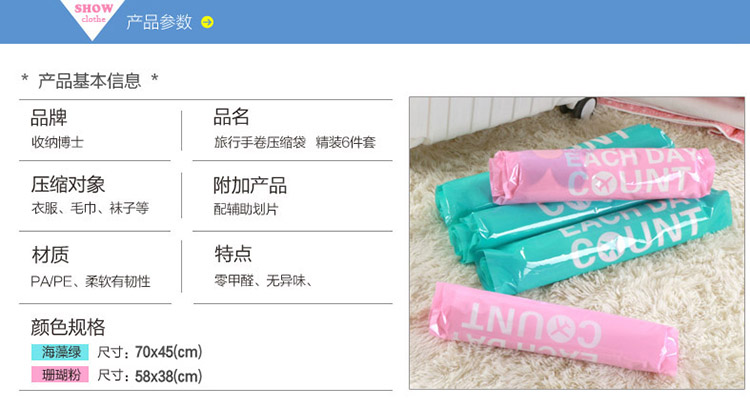Click the 颜色规格 heading
This screenshot has height=409, width=750.
point(68,327)
